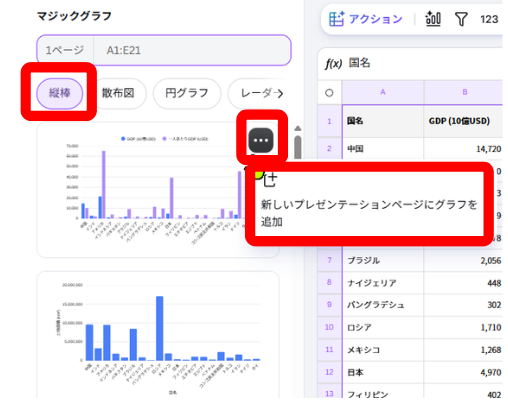
Task: Click the ロシア cell
Action: click(383, 327)
